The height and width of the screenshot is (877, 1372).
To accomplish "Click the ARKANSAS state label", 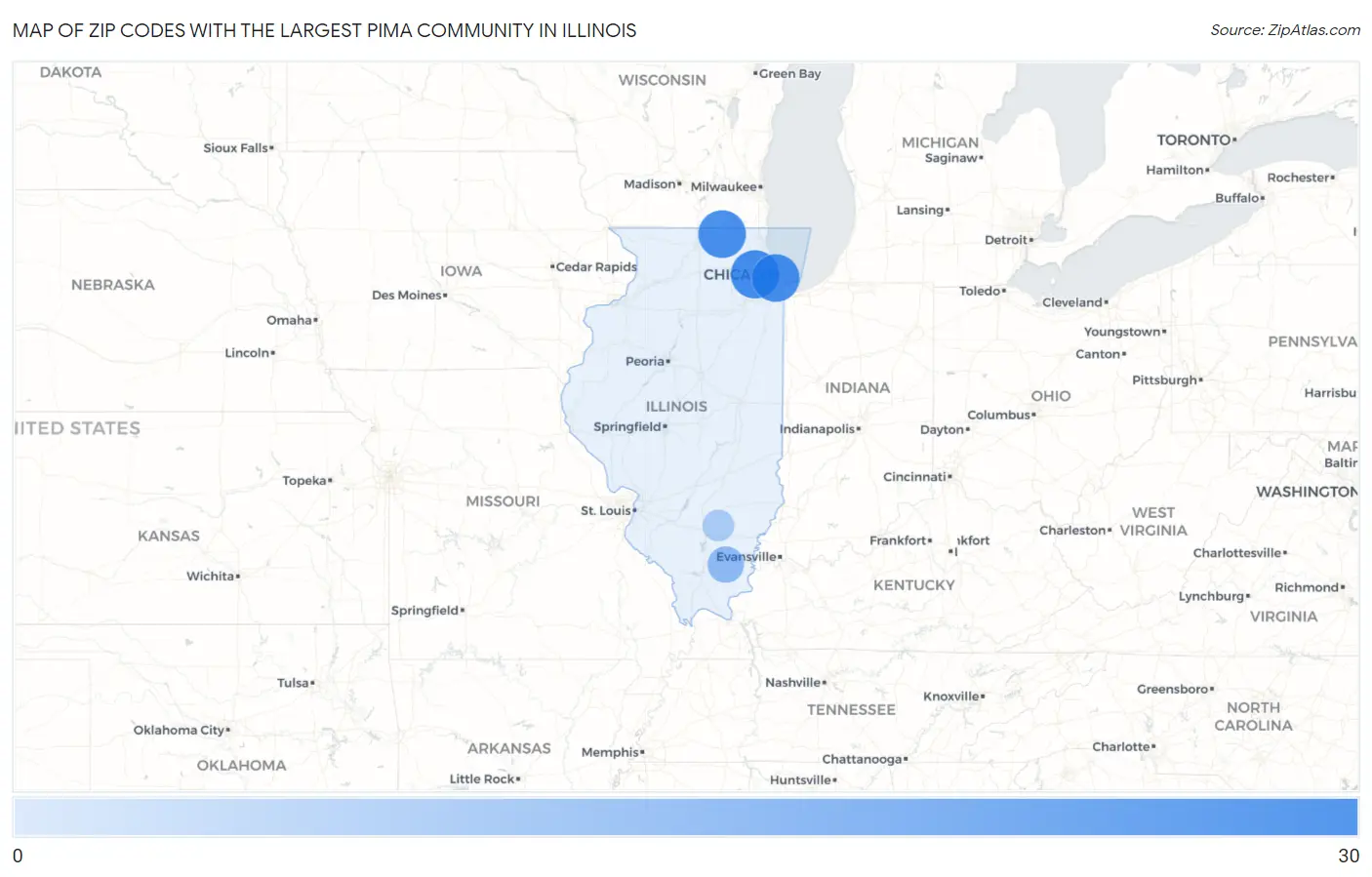I will point(508,749).
